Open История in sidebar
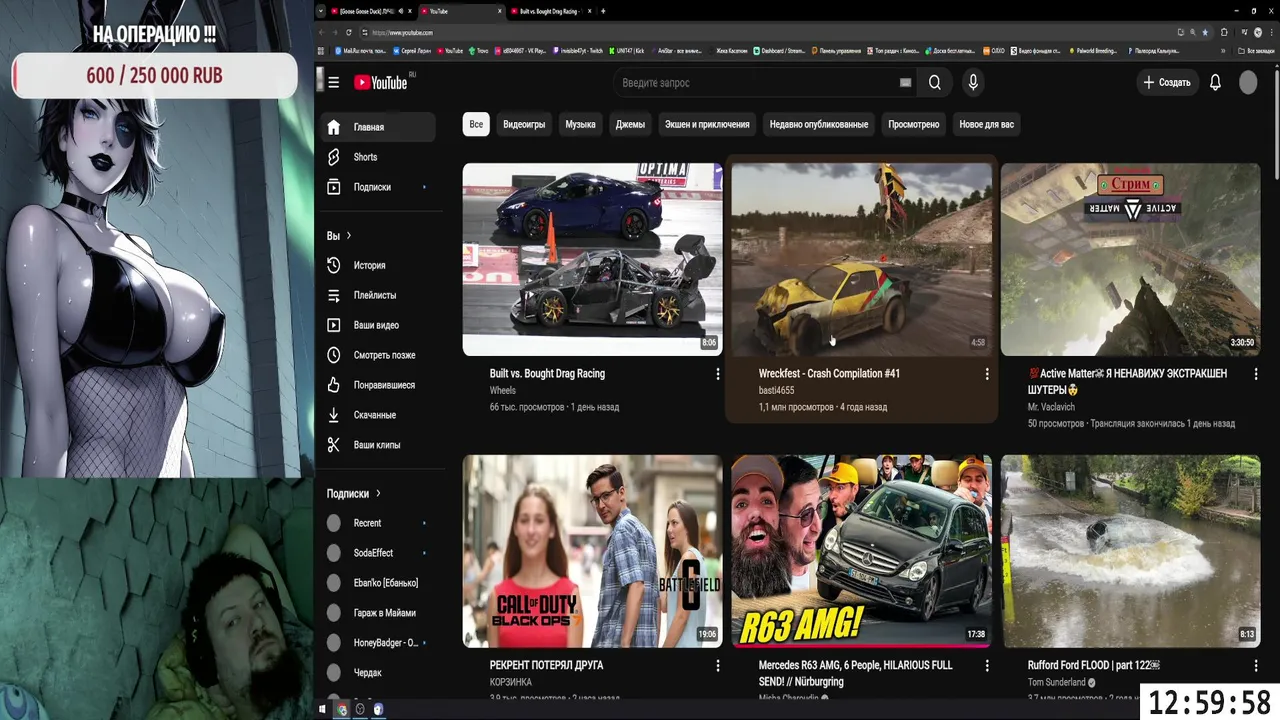This screenshot has width=1280, height=720. tap(377, 265)
